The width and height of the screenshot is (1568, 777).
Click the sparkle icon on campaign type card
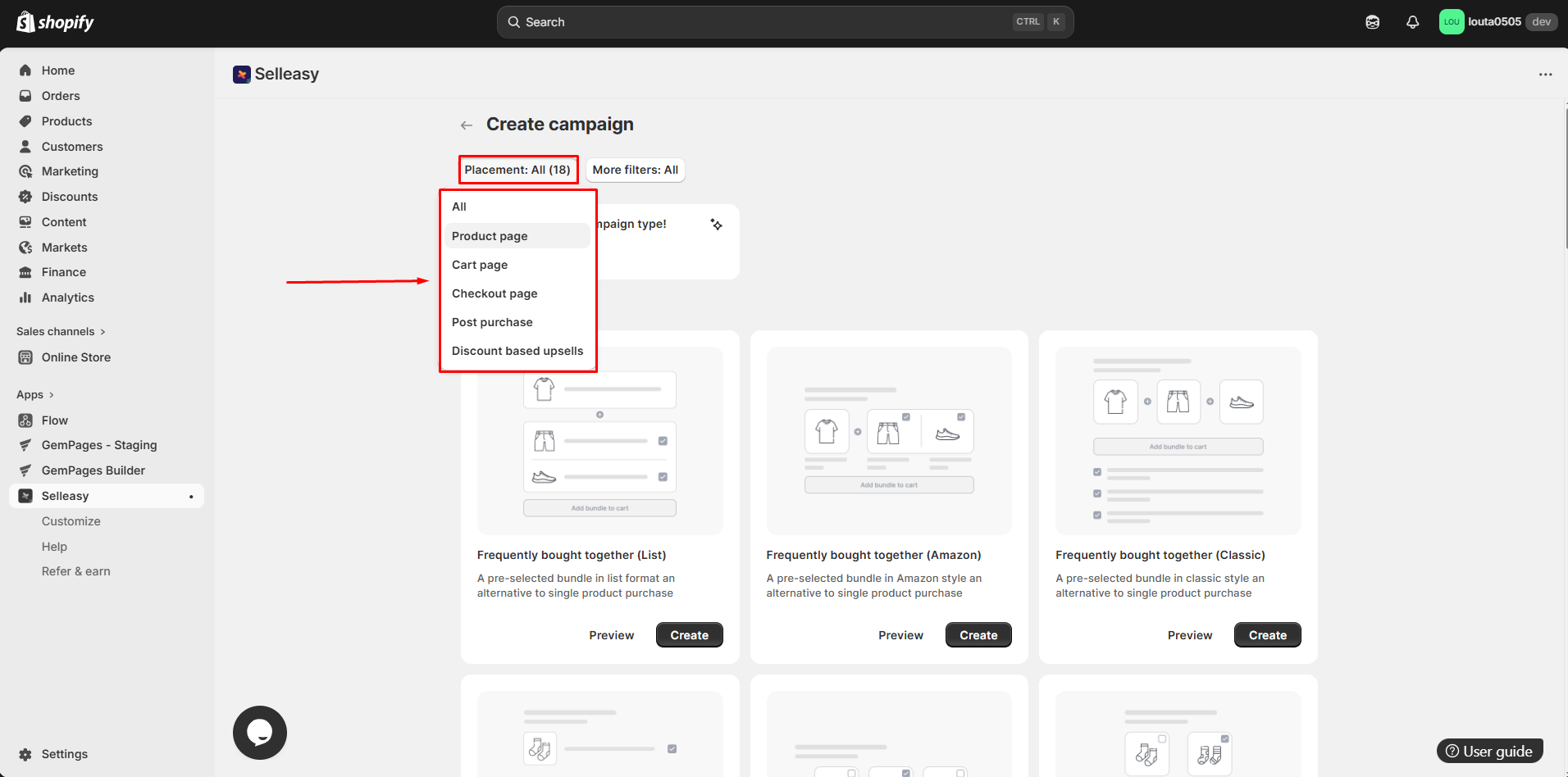click(x=716, y=225)
